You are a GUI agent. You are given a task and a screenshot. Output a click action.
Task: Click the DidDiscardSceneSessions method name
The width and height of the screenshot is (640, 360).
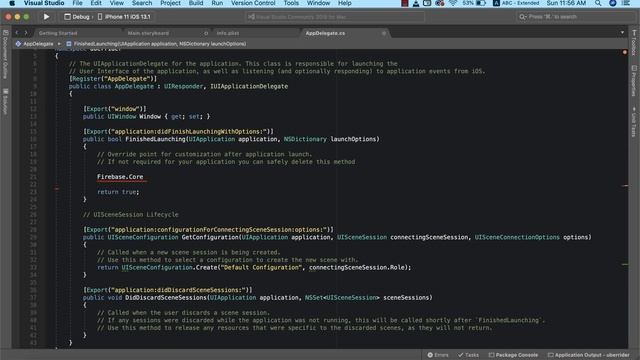tap(166, 298)
